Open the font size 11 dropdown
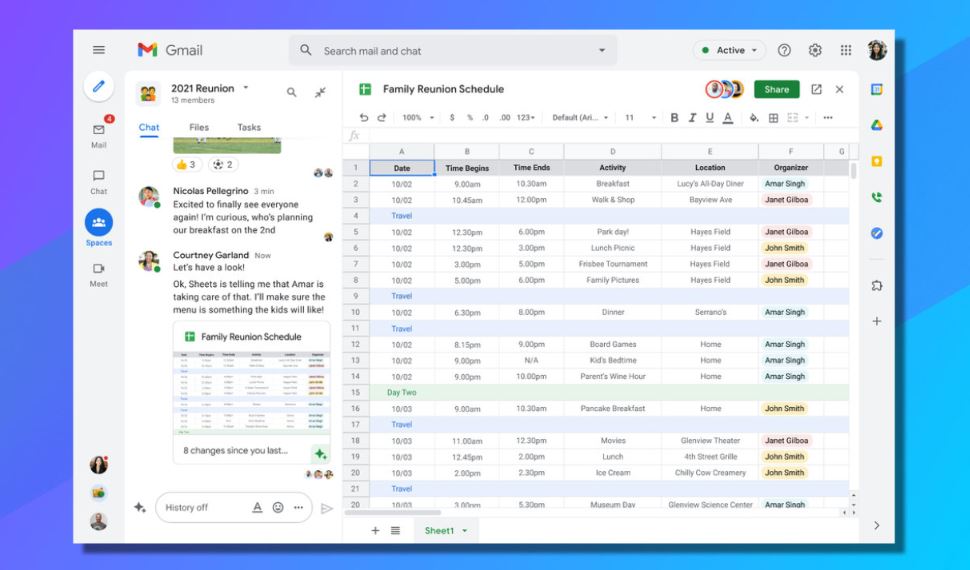Viewport: 970px width, 570px height. pyautogui.click(x=640, y=118)
